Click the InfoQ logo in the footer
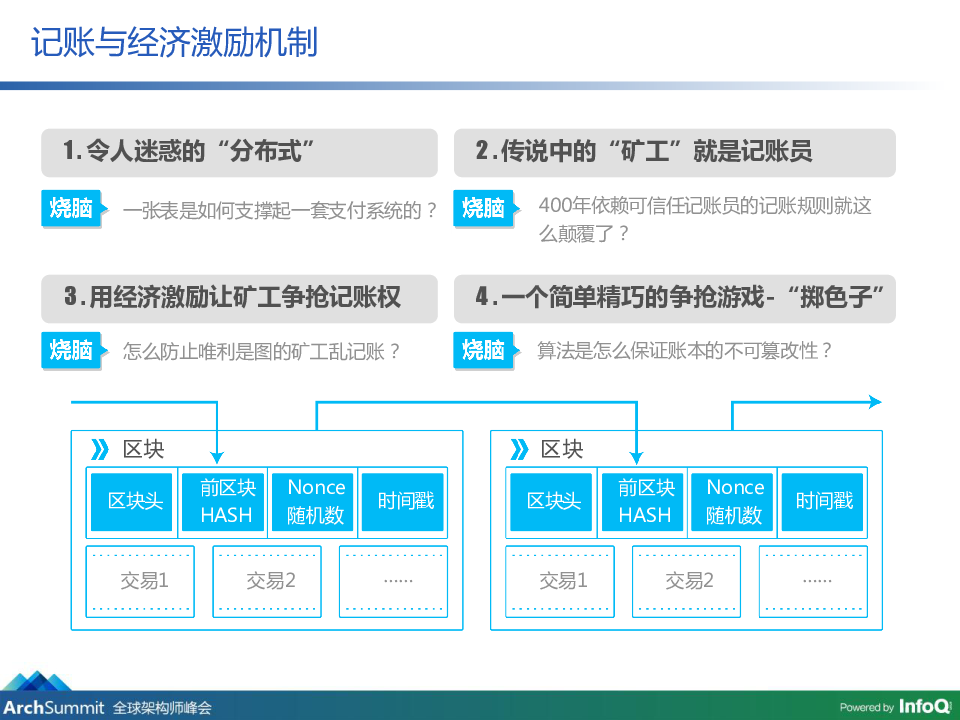Image resolution: width=960 pixels, height=720 pixels. pyautogui.click(x=923, y=706)
